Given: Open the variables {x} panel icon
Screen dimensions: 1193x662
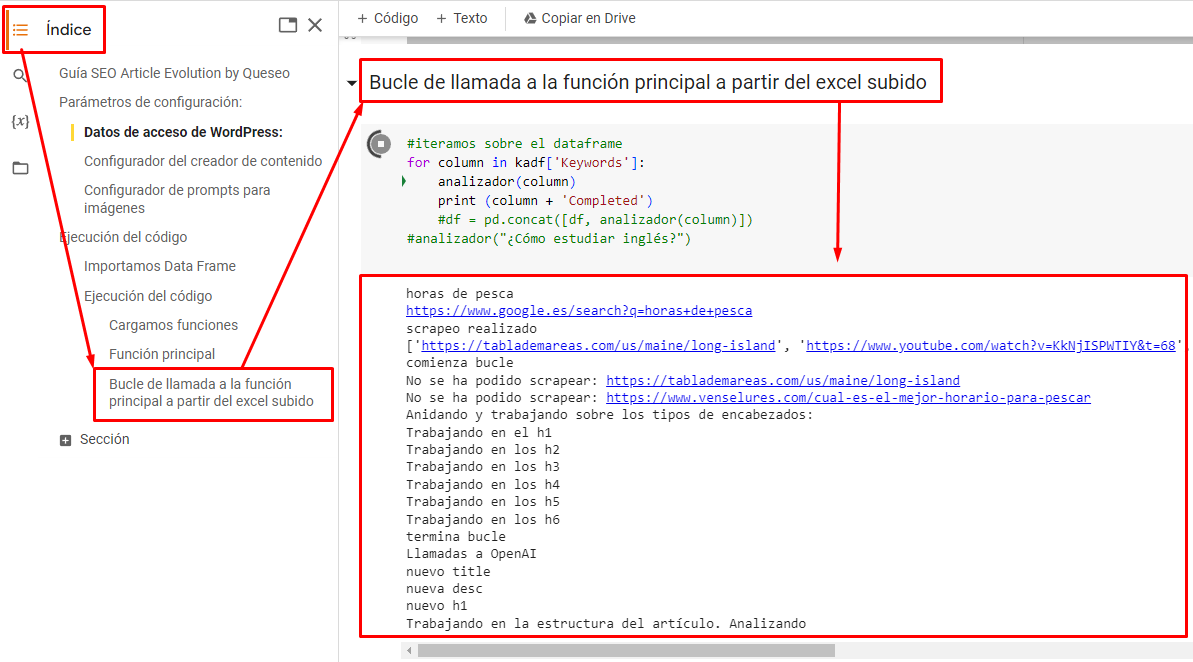Looking at the screenshot, I should 21,121.
